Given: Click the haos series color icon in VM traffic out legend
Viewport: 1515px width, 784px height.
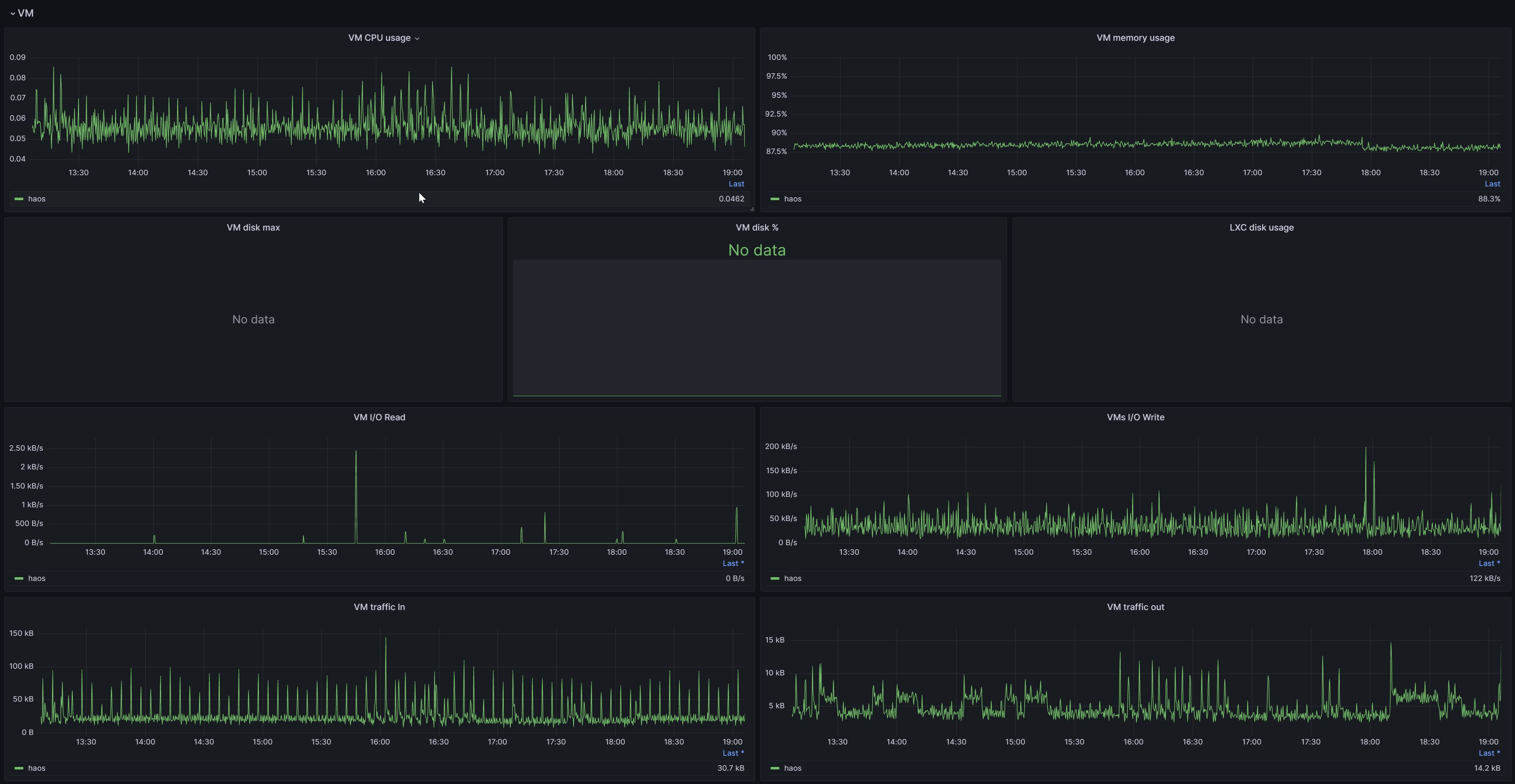Looking at the screenshot, I should [x=774, y=768].
